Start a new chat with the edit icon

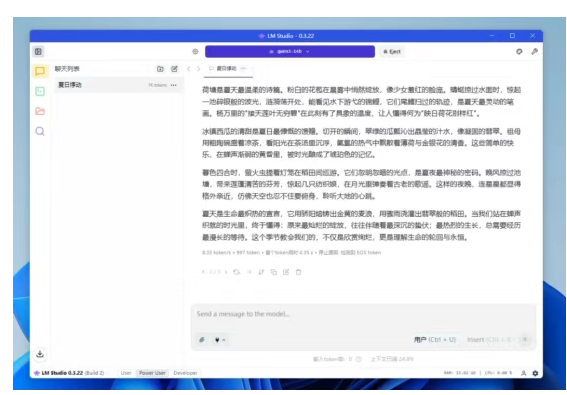174,69
